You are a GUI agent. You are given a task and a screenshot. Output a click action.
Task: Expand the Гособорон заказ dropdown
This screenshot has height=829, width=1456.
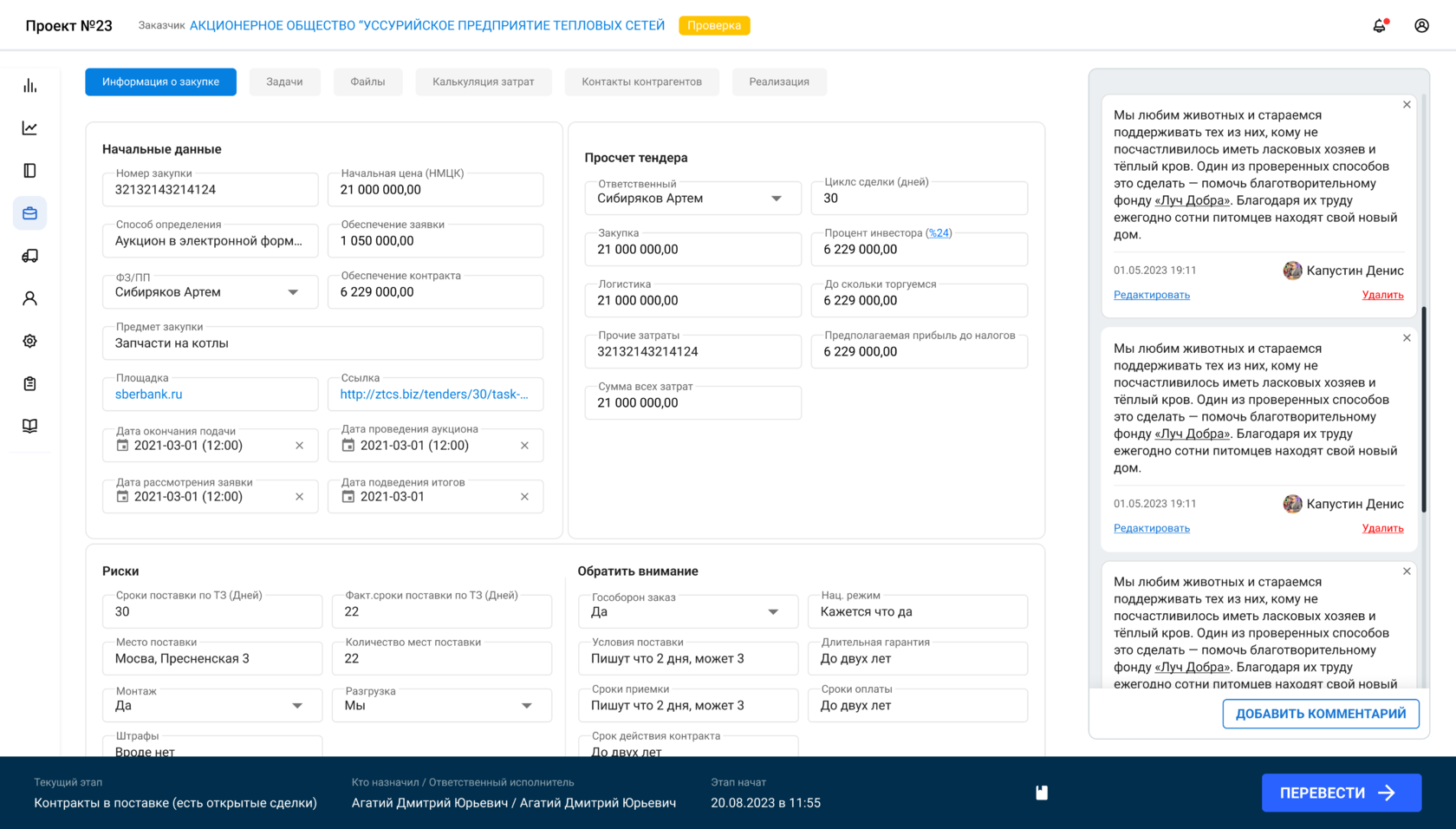(x=773, y=612)
